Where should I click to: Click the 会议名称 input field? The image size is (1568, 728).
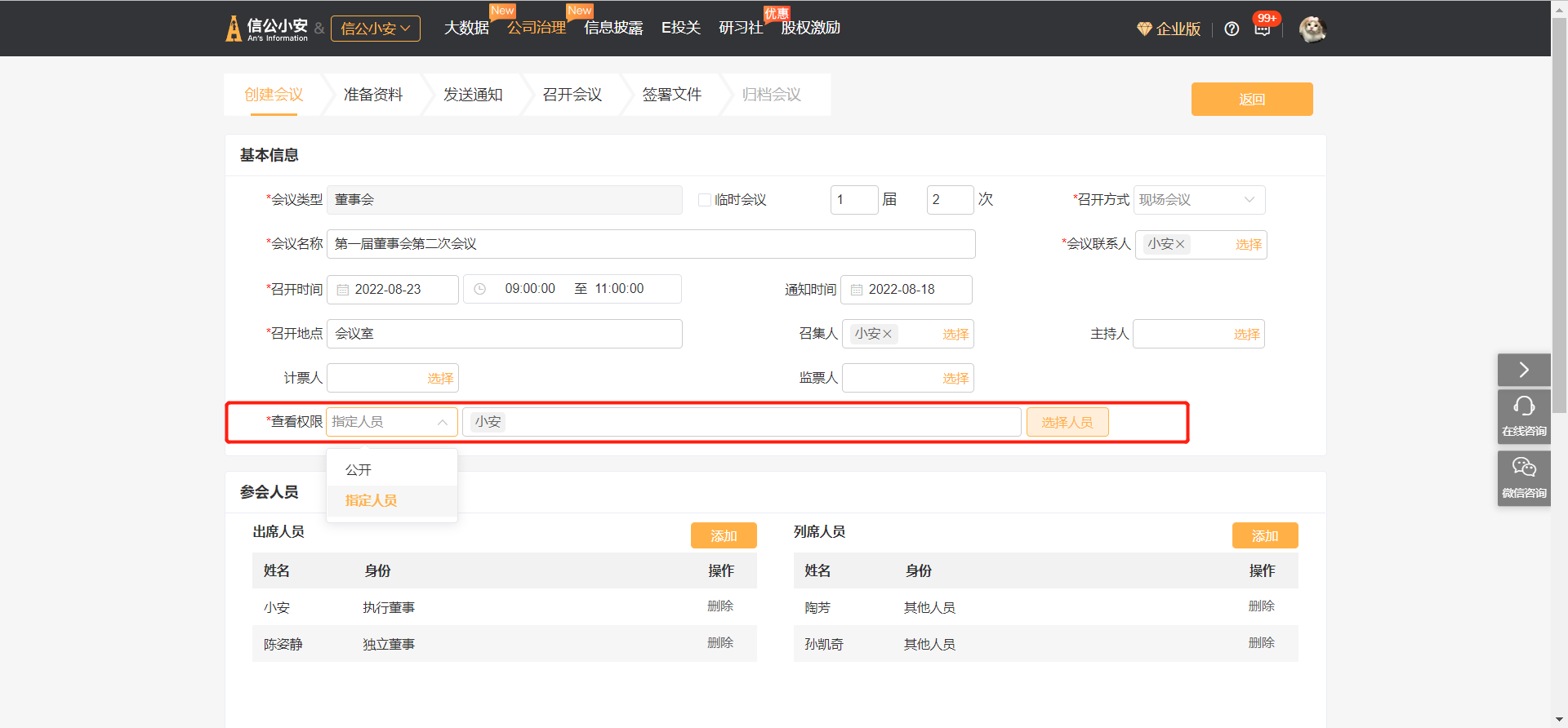(650, 244)
